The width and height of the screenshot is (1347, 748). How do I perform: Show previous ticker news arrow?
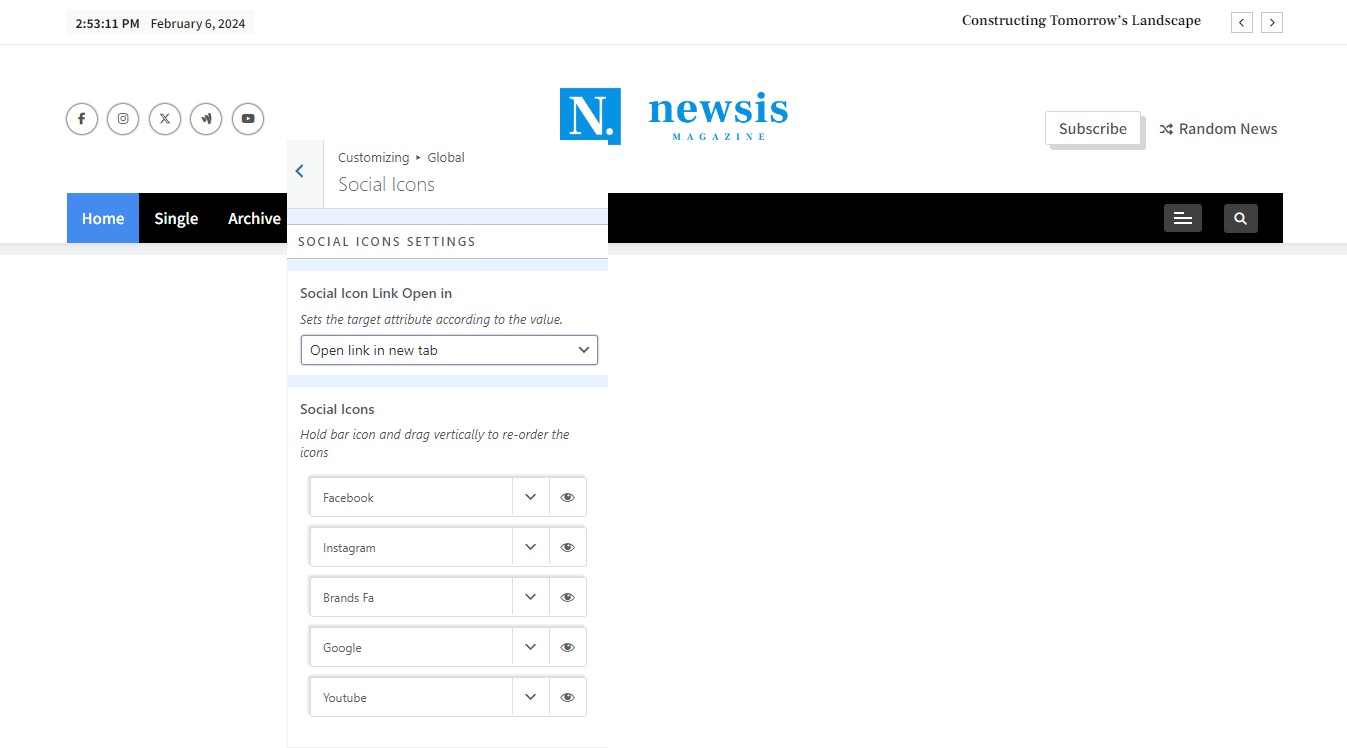point(1242,22)
